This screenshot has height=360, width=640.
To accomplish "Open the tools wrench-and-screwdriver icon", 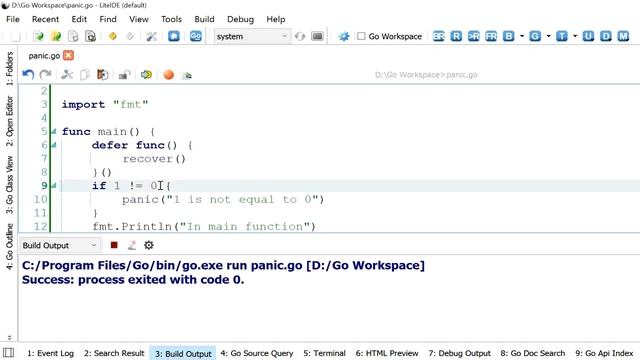I will (x=151, y=36).
